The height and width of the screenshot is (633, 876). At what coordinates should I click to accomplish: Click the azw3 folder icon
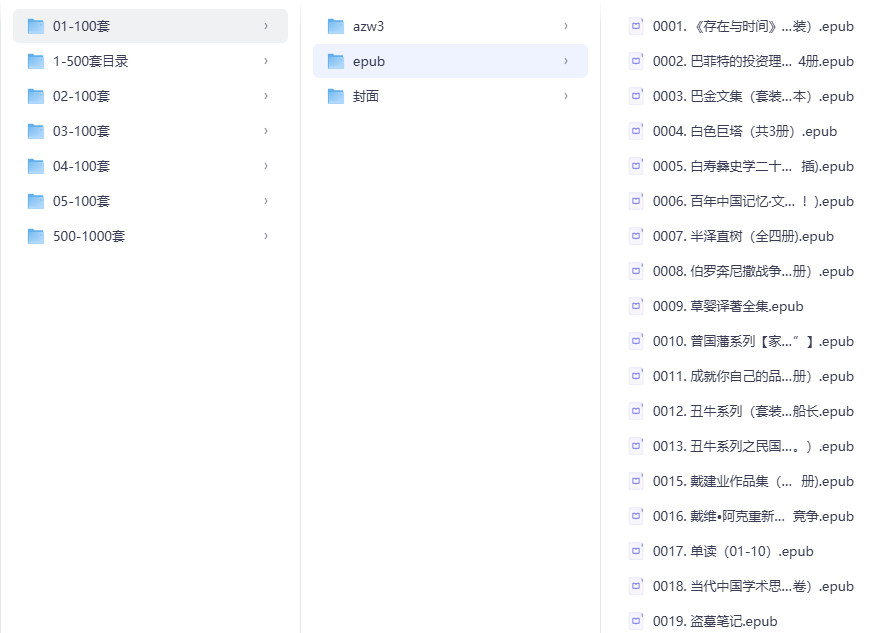pyautogui.click(x=336, y=26)
